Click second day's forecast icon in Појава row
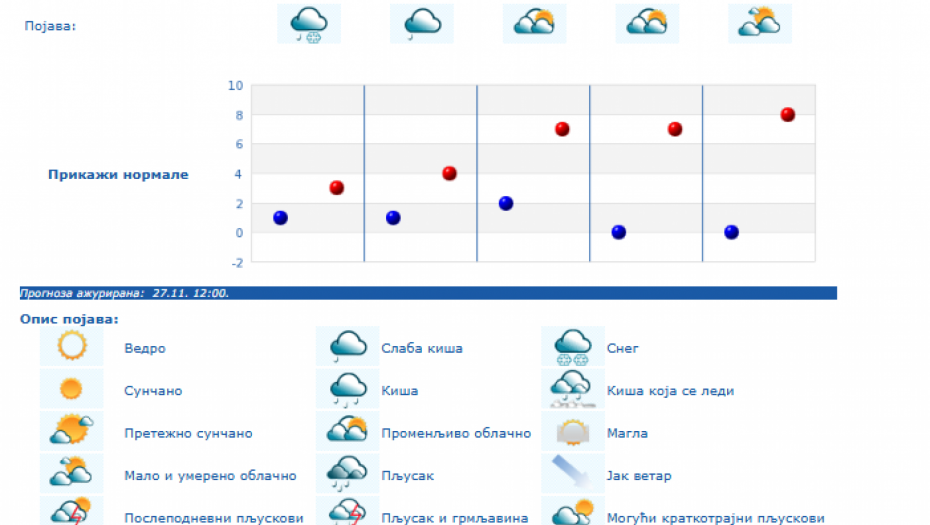This screenshot has width=930, height=525. (422, 24)
